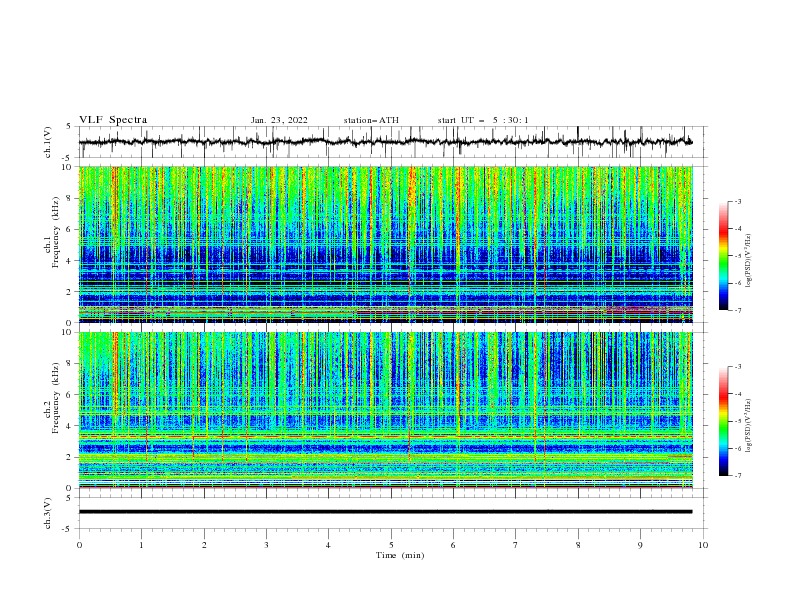Click the ch.2 PSD color scale bar
Viewport: 792px width, 612px height.
click(x=723, y=421)
